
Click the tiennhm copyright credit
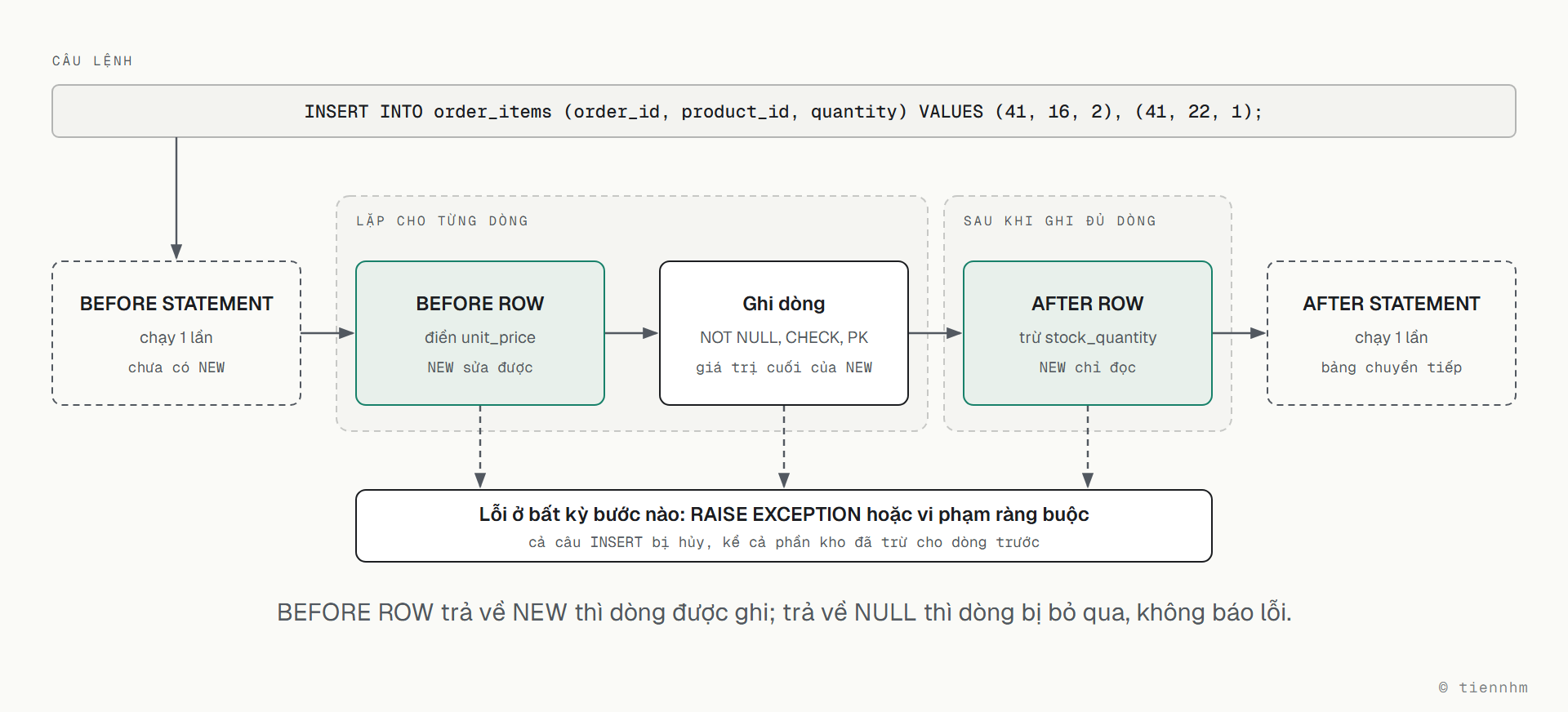tap(1483, 688)
